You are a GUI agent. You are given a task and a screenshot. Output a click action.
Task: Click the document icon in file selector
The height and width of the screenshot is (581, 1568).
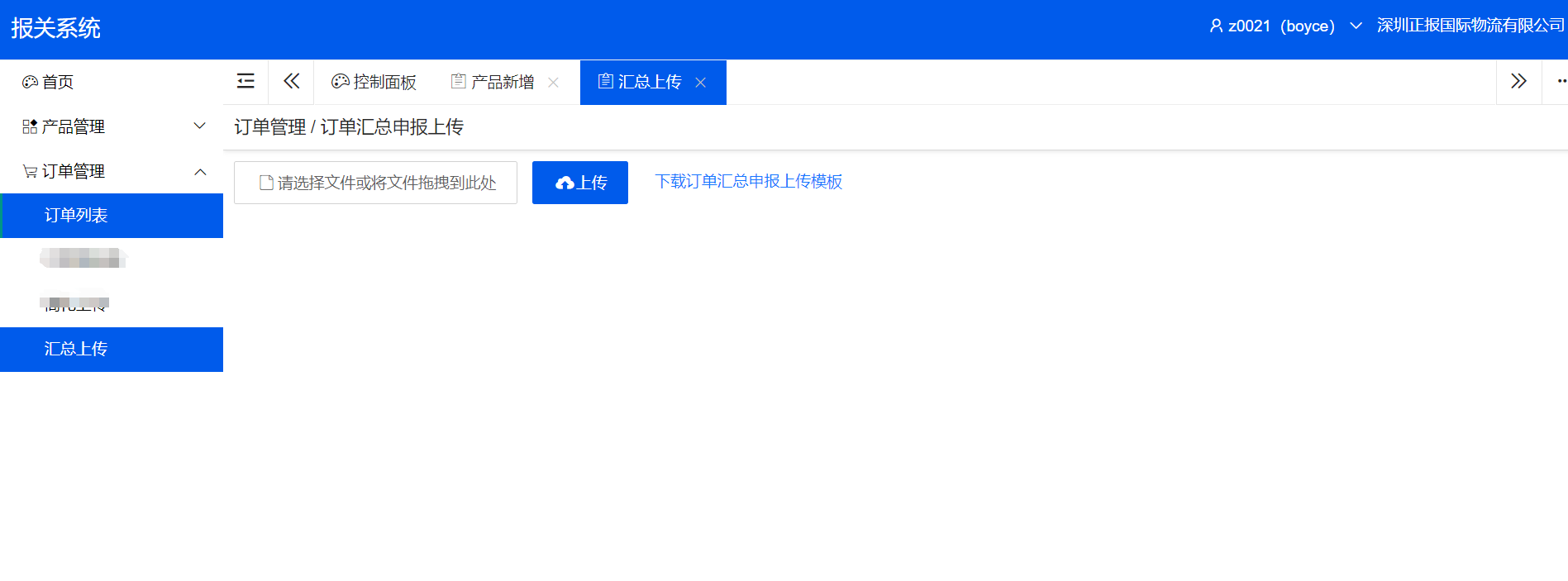[266, 183]
